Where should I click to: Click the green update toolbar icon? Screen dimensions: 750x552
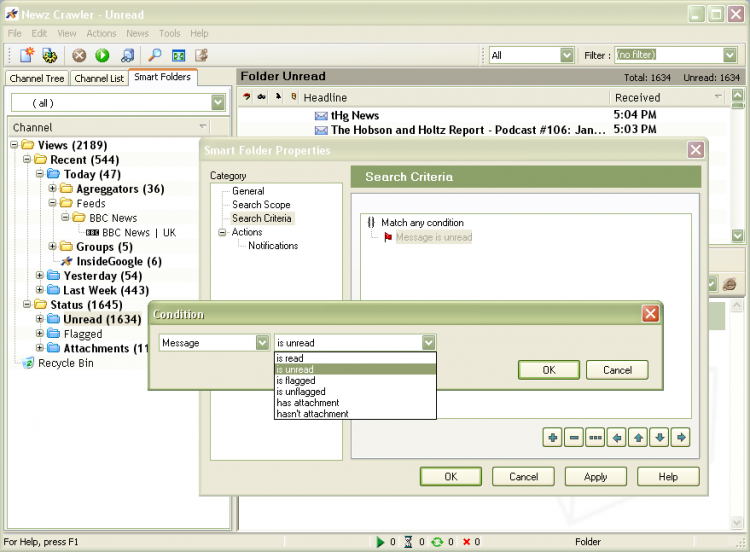[102, 55]
